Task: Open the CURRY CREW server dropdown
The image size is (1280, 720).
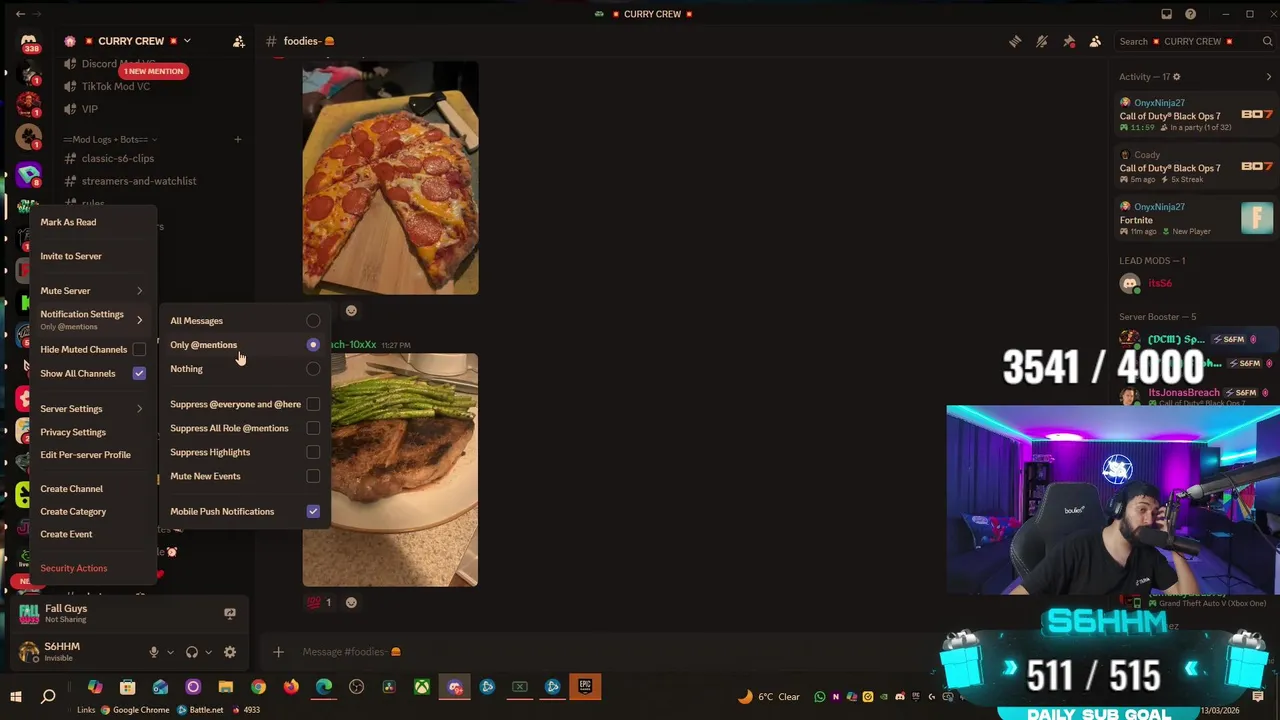Action: coord(186,41)
